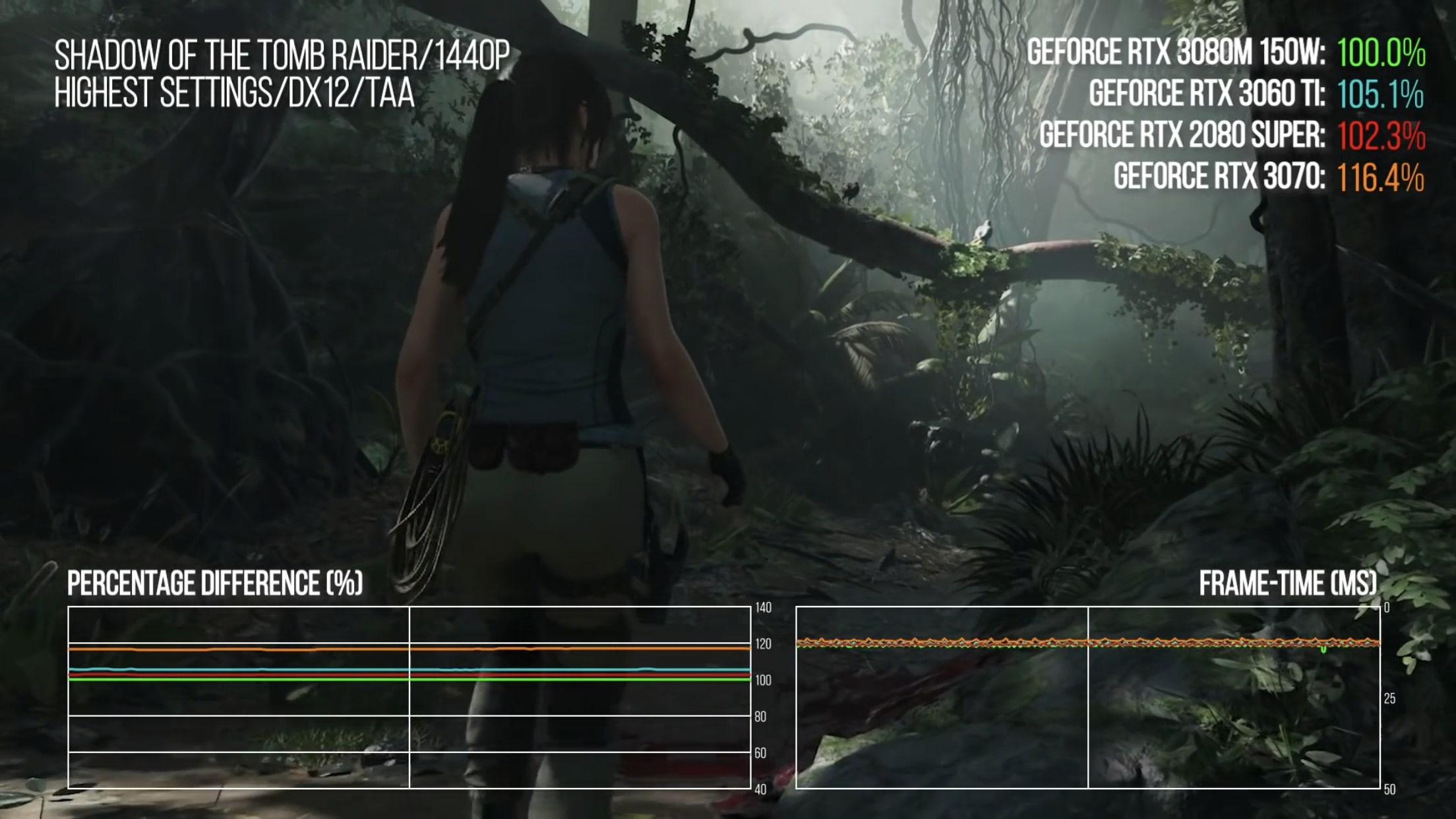Screen dimensions: 1456x819
Task: Click the 50 axis label on frame-time chart
Action: pyautogui.click(x=1389, y=789)
